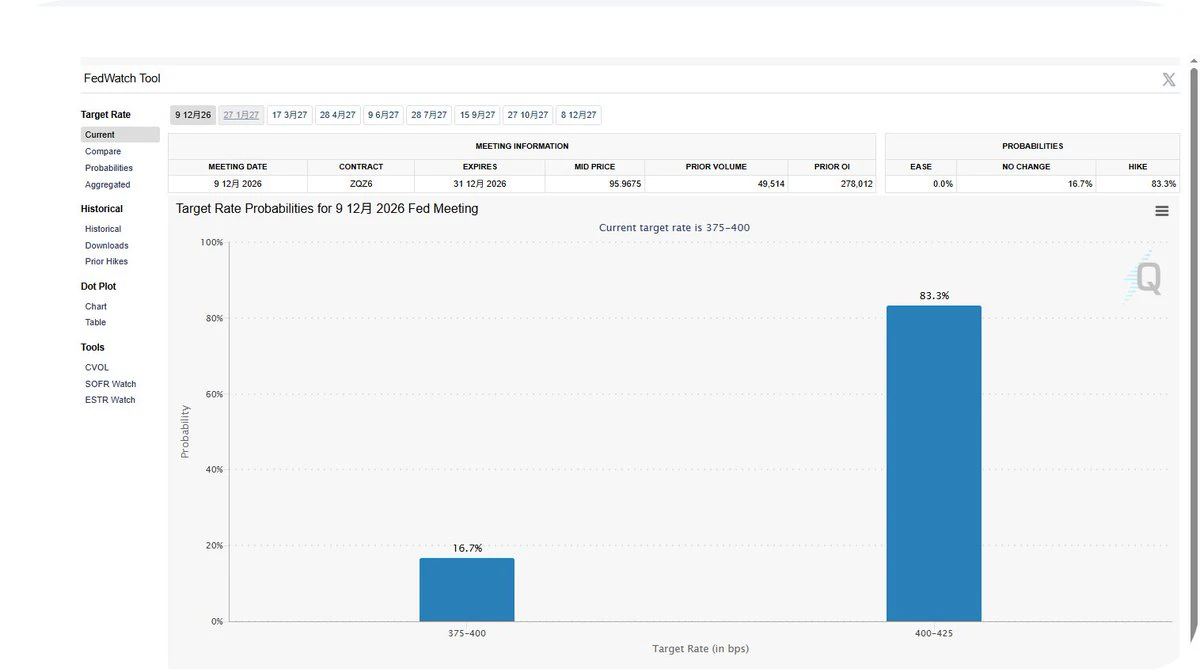Viewport: 1200px width, 672px height.
Task: Select the 9 12月26 meeting tab
Action: [x=193, y=115]
